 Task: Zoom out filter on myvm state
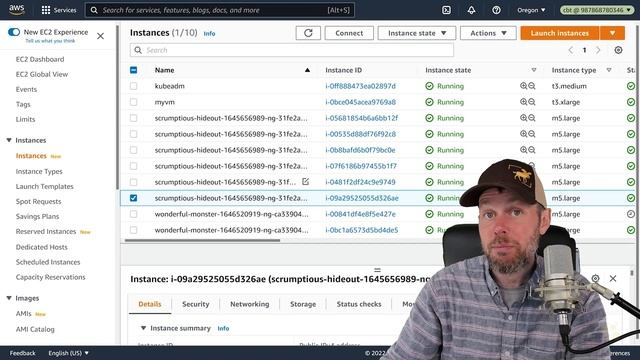(531, 102)
